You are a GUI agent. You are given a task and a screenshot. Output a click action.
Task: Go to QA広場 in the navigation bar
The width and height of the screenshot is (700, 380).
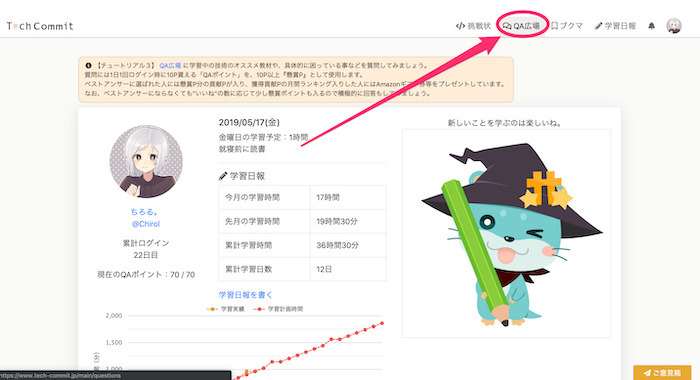(521, 26)
